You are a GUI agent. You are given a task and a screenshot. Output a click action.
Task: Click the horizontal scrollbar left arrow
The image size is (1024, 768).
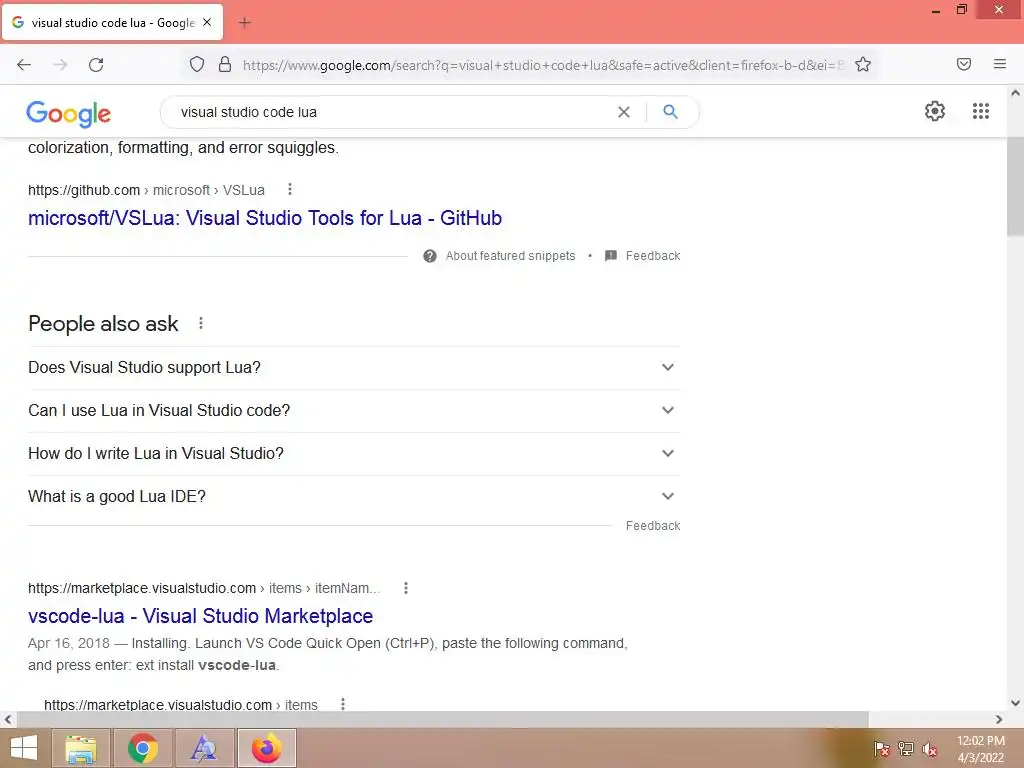(8, 720)
